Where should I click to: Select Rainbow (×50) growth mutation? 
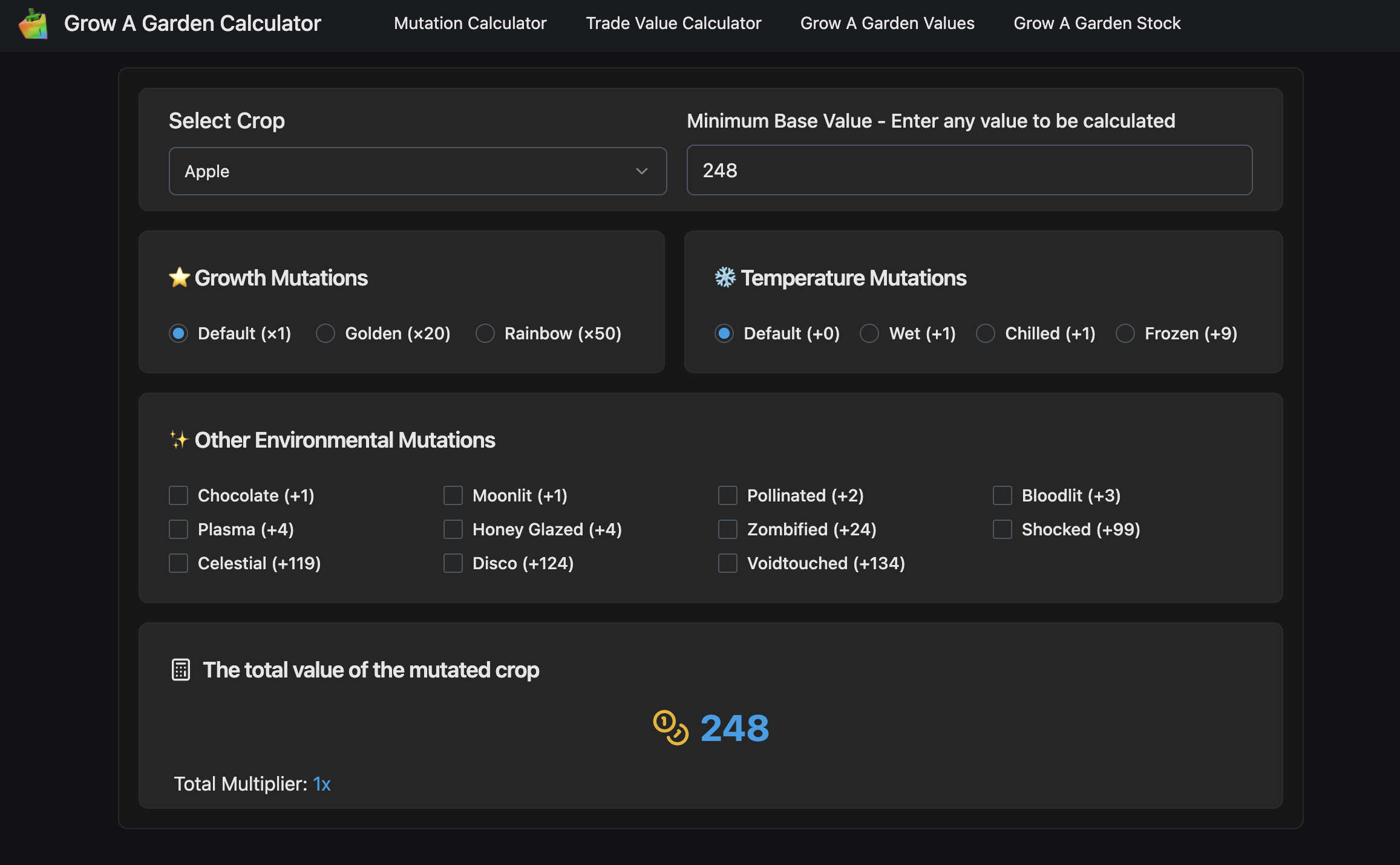[485, 333]
